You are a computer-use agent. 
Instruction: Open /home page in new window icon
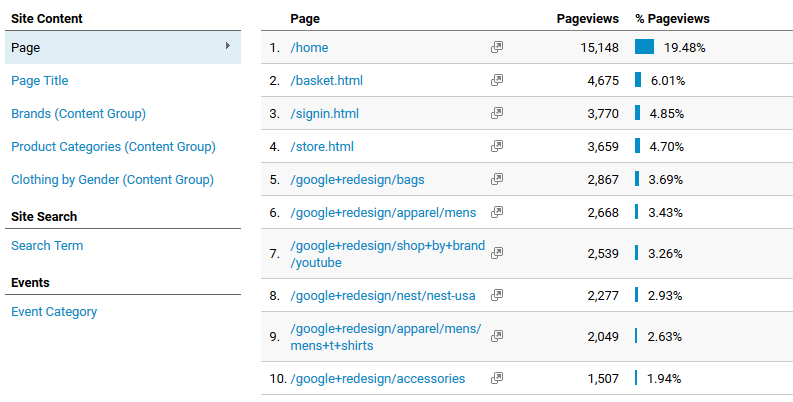(497, 47)
